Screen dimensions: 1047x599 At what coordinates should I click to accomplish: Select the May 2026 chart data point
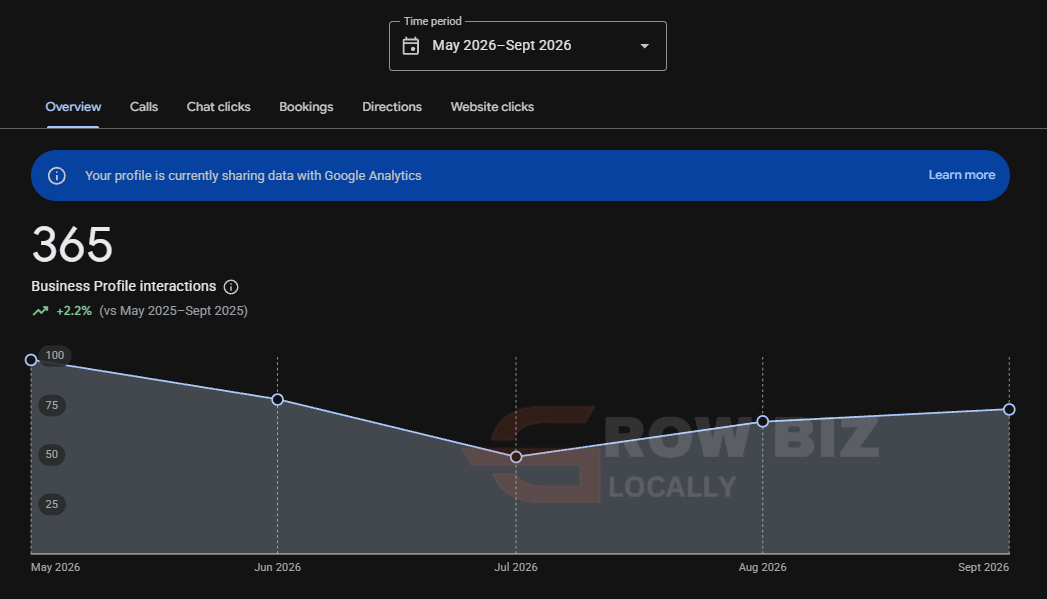click(31, 360)
